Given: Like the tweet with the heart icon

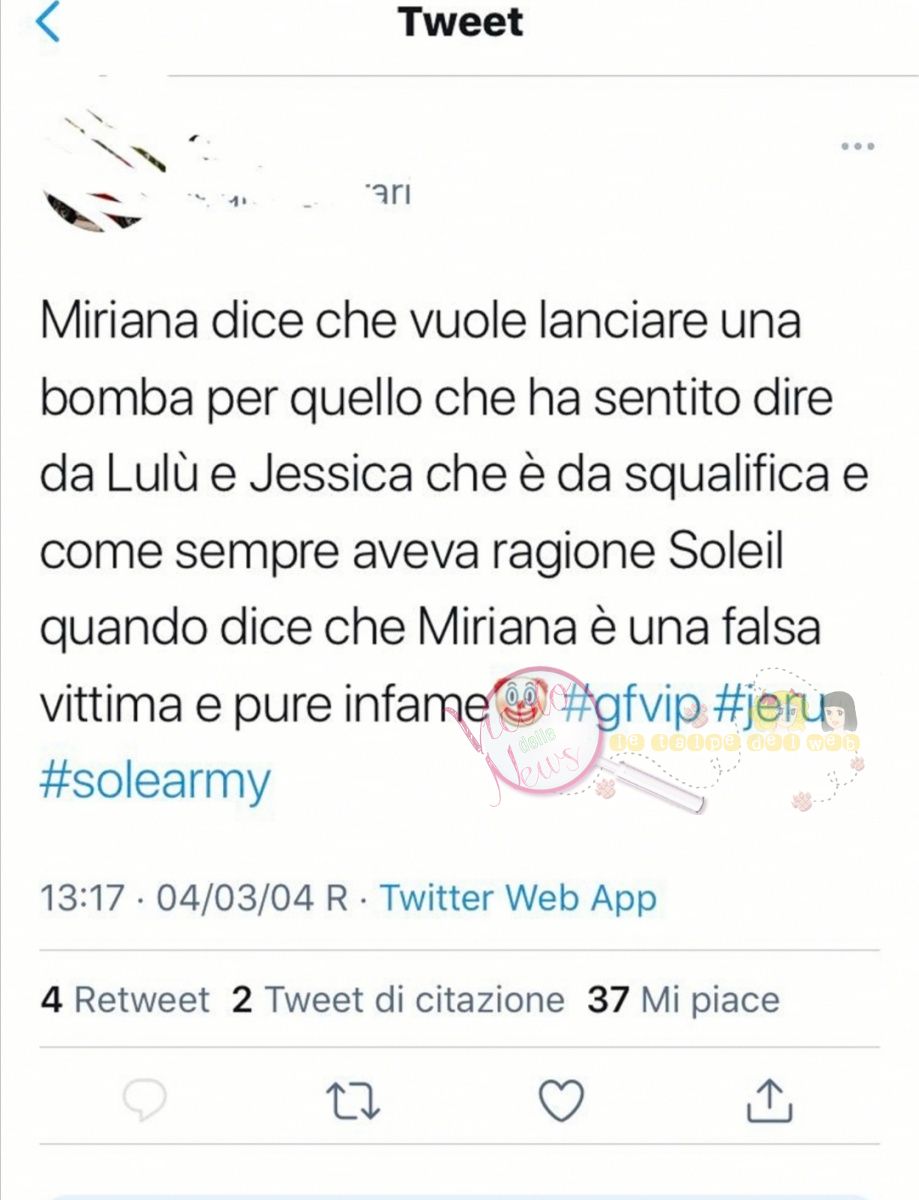Looking at the screenshot, I should [x=561, y=1101].
